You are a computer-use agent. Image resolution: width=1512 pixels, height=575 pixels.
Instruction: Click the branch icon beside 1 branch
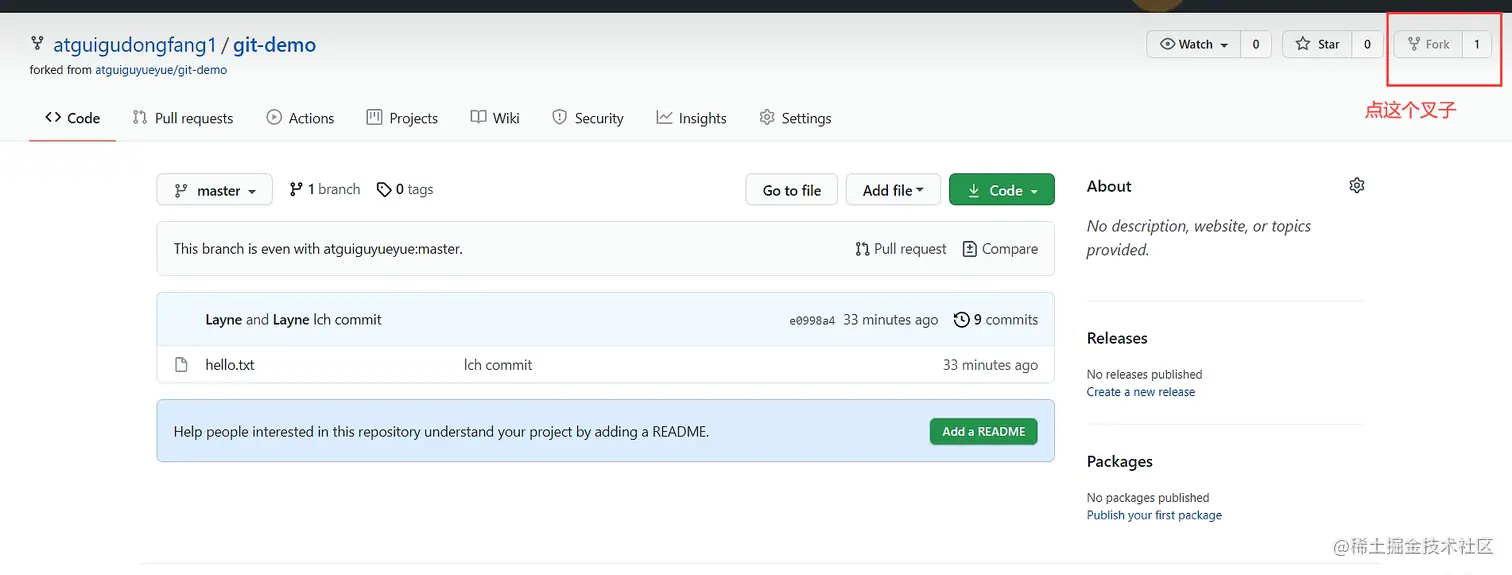point(296,189)
